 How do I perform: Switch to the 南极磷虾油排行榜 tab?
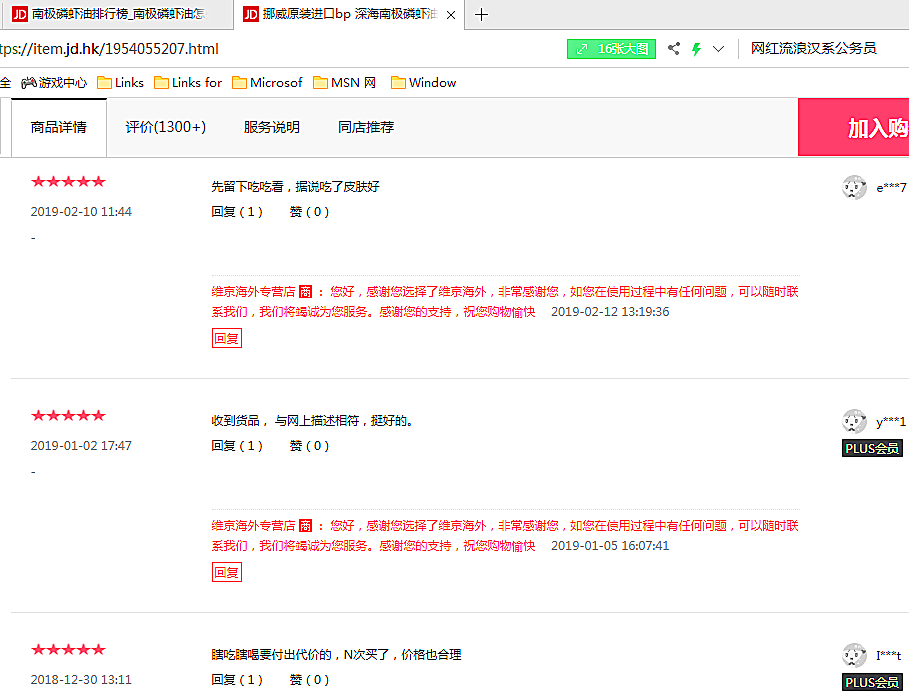115,15
